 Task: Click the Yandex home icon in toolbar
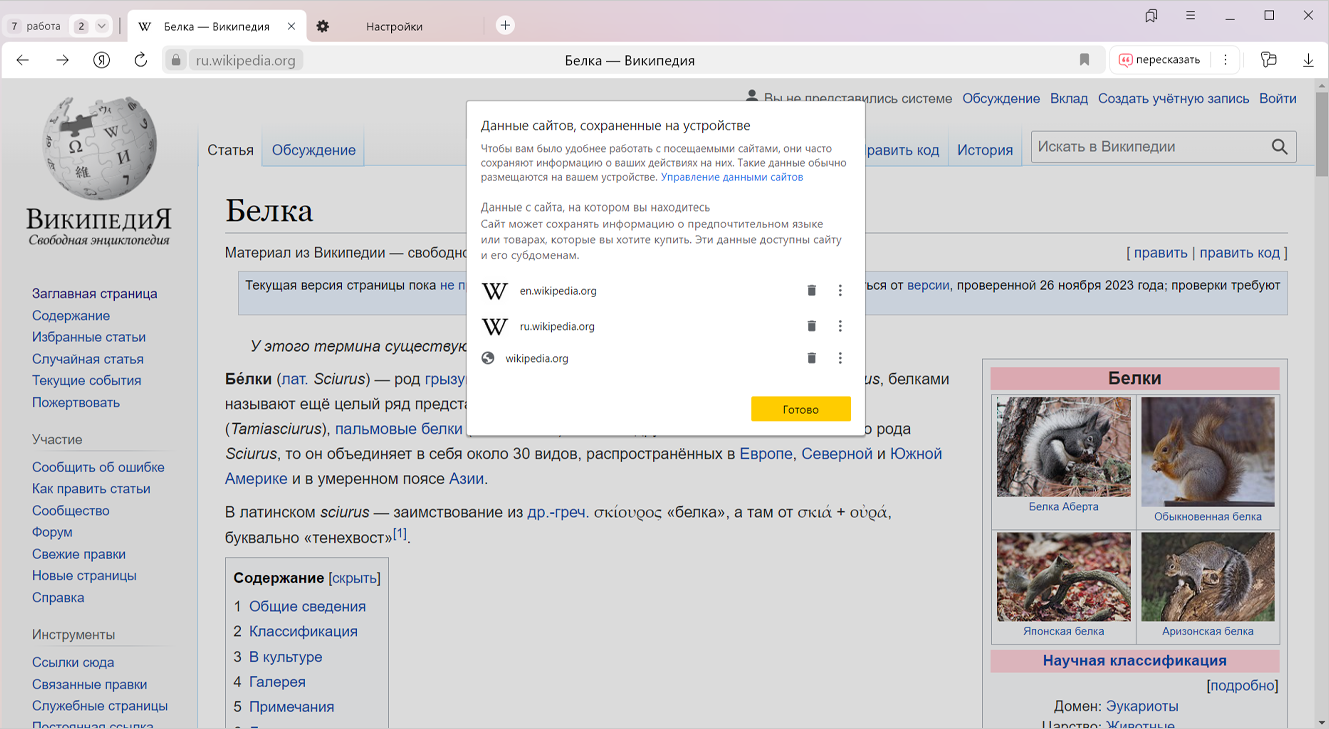[101, 60]
